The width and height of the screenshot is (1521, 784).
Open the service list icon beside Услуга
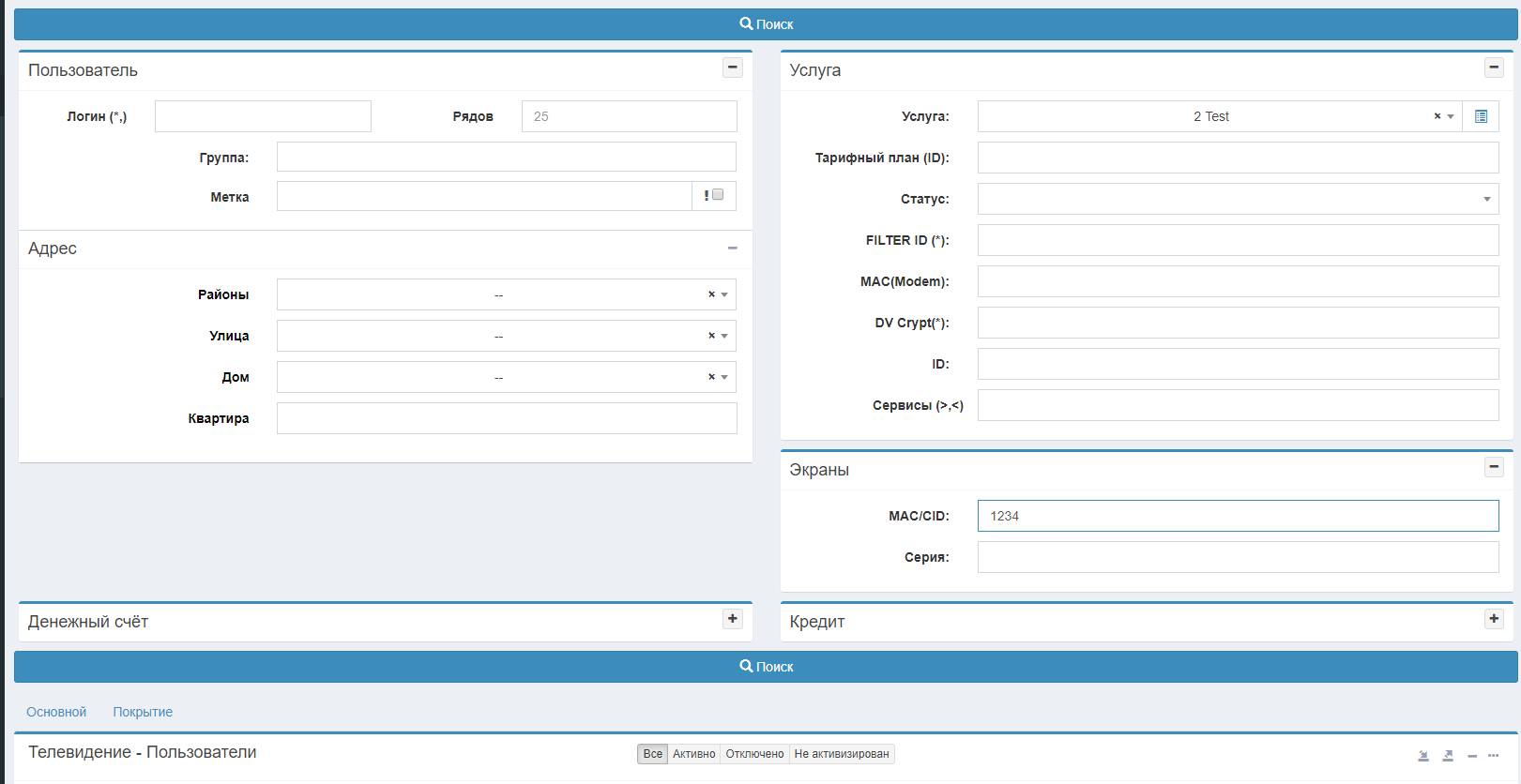(1481, 116)
